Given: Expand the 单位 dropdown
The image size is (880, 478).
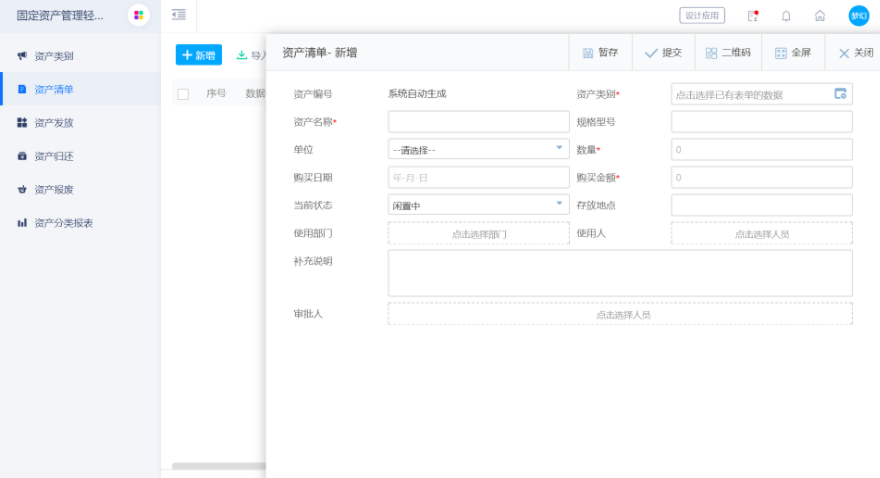Looking at the screenshot, I should [478, 149].
